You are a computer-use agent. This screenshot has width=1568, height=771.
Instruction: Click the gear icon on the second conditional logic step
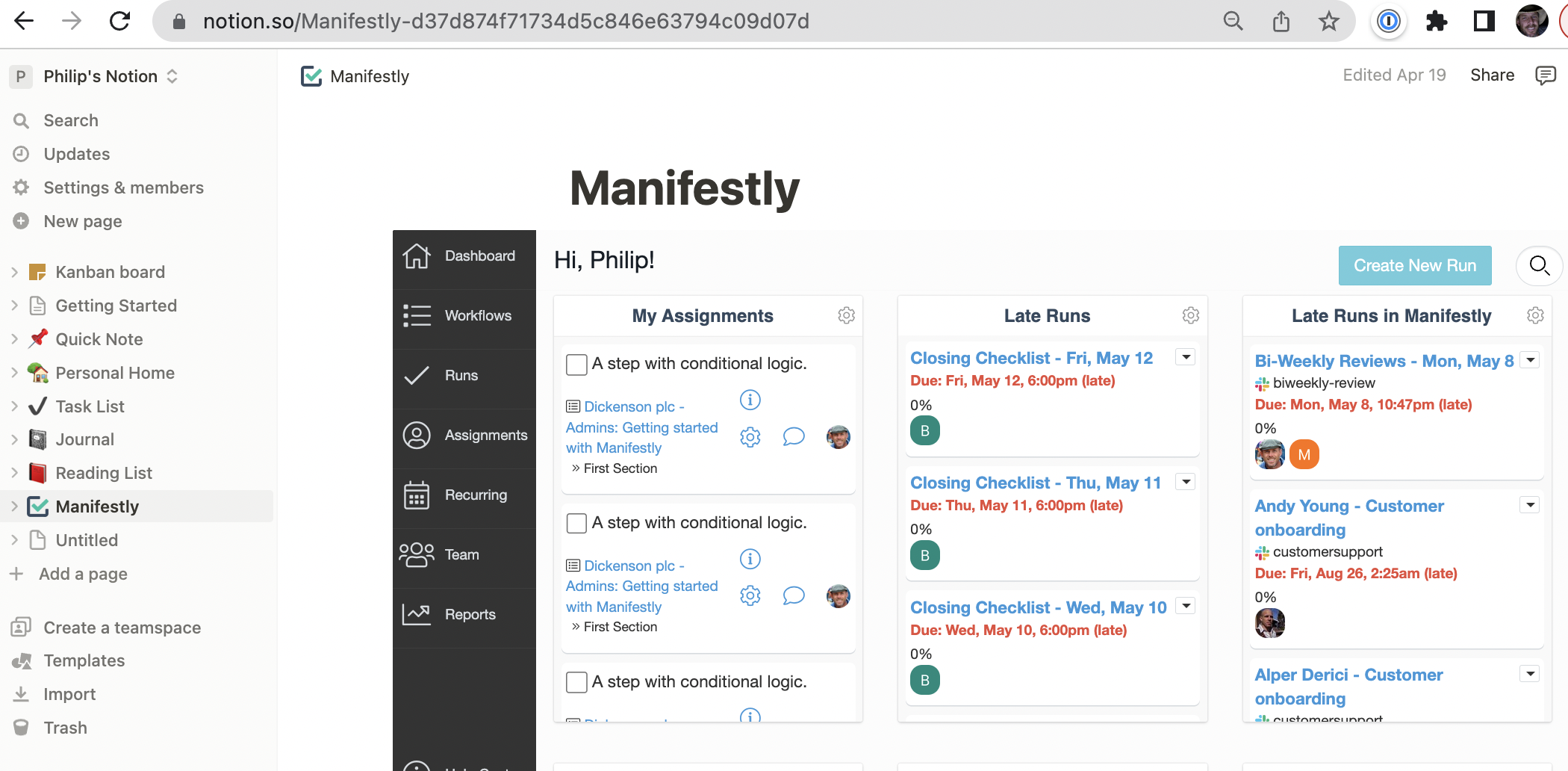pyautogui.click(x=750, y=595)
